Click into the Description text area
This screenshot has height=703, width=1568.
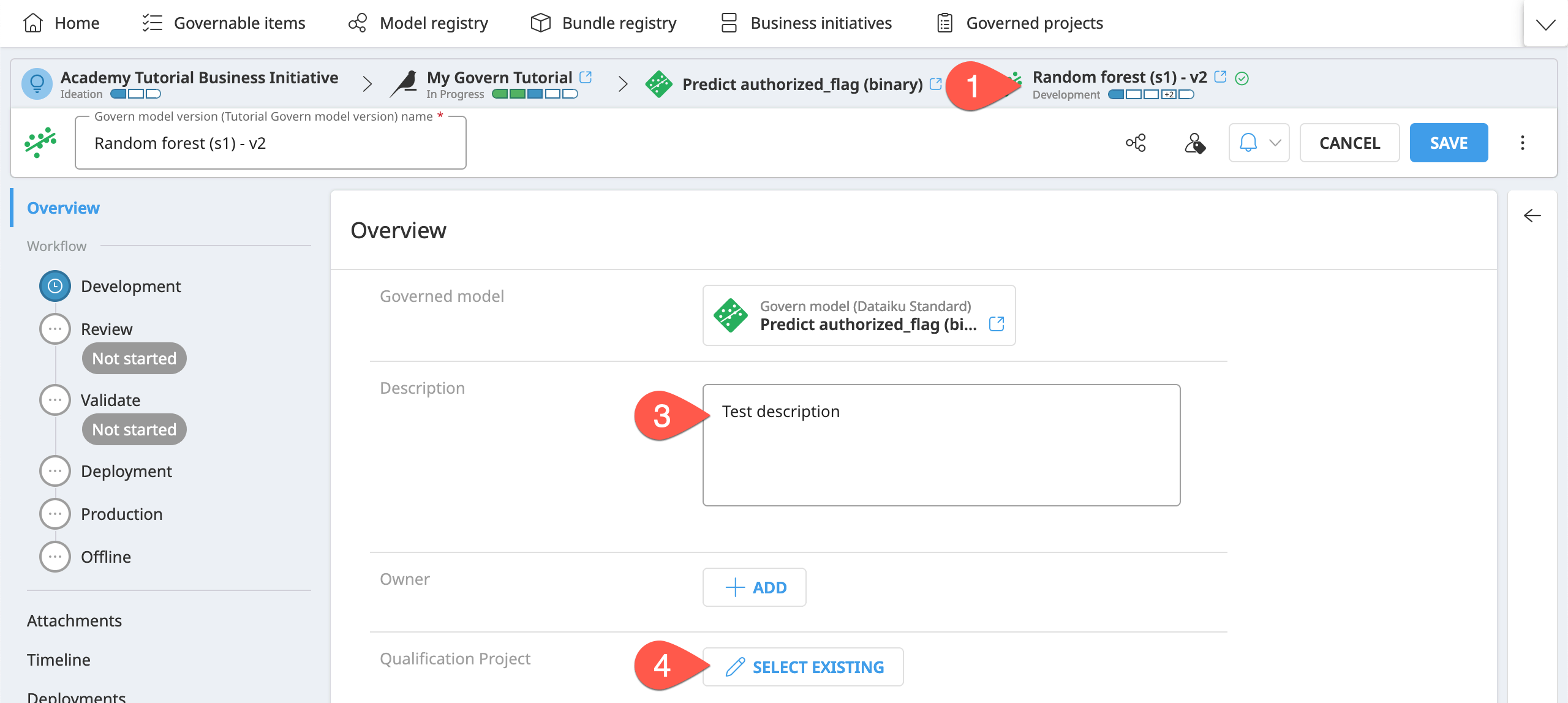coord(941,445)
